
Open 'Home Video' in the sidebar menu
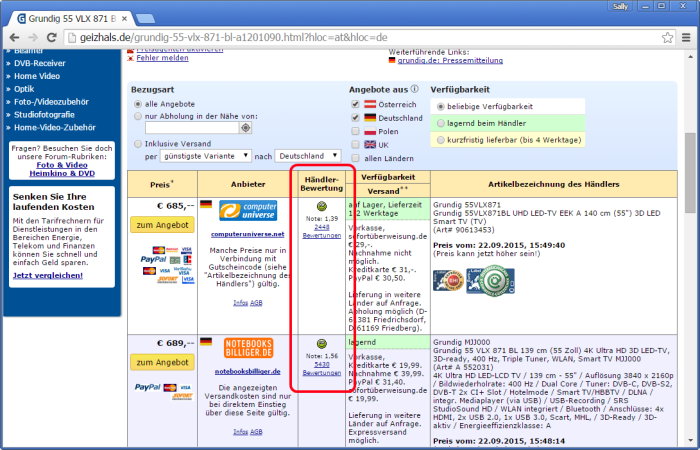pos(37,75)
